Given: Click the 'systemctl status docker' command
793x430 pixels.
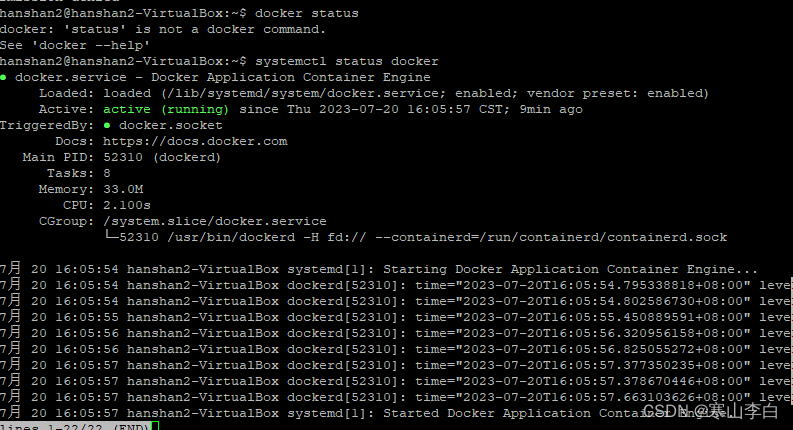Looking at the screenshot, I should [346, 61].
